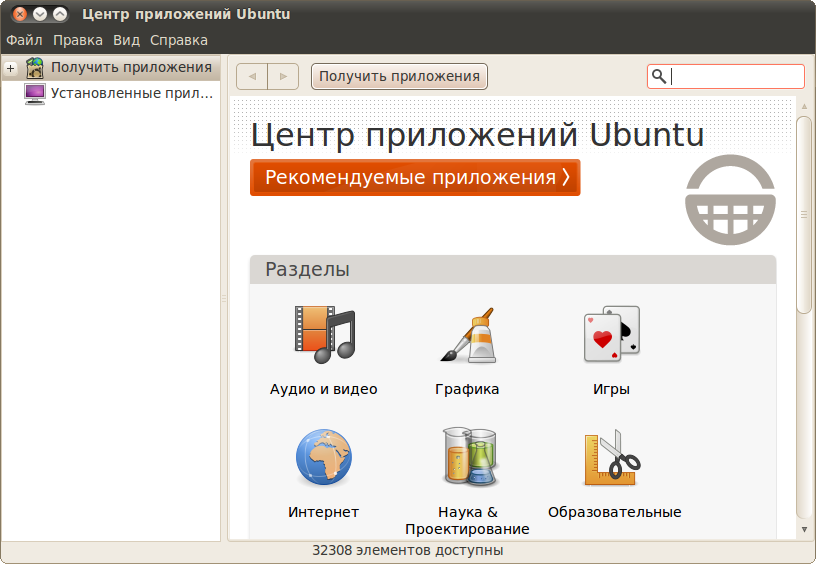Open the Вид menu
Screen dimensions: 816x564
(126, 40)
